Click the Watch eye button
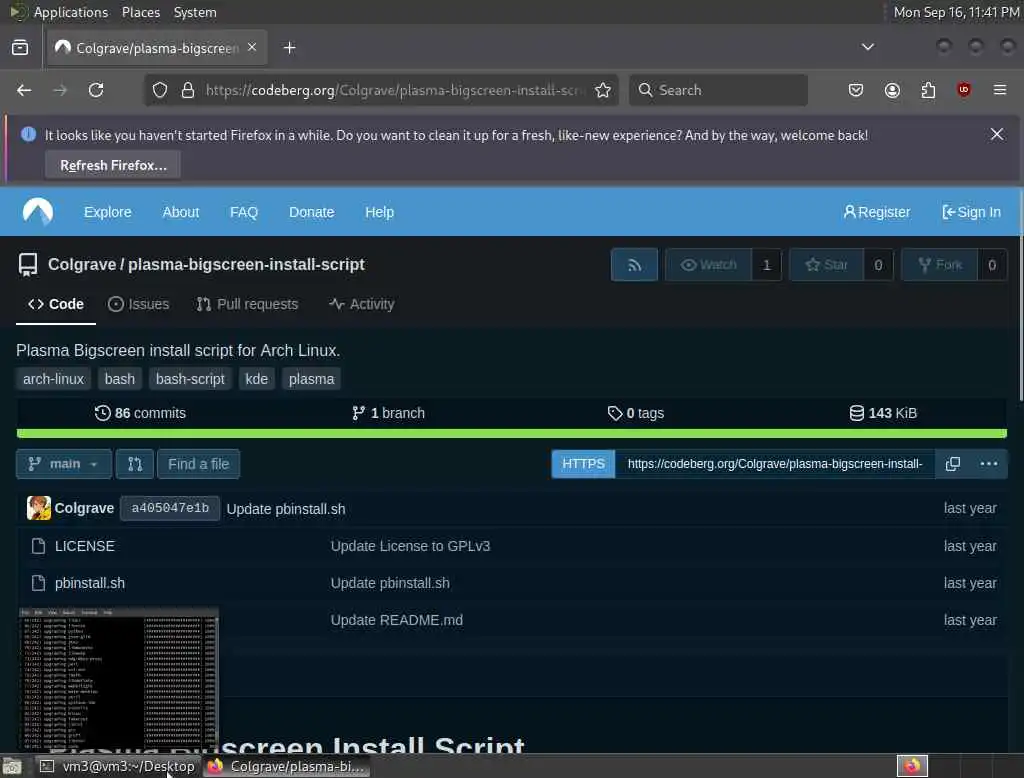This screenshot has height=778, width=1024. [709, 265]
